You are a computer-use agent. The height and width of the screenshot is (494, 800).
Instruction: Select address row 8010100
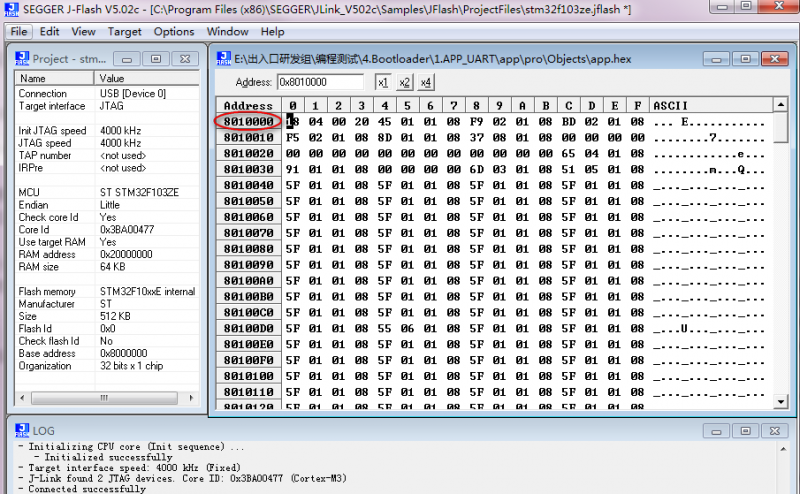point(248,376)
